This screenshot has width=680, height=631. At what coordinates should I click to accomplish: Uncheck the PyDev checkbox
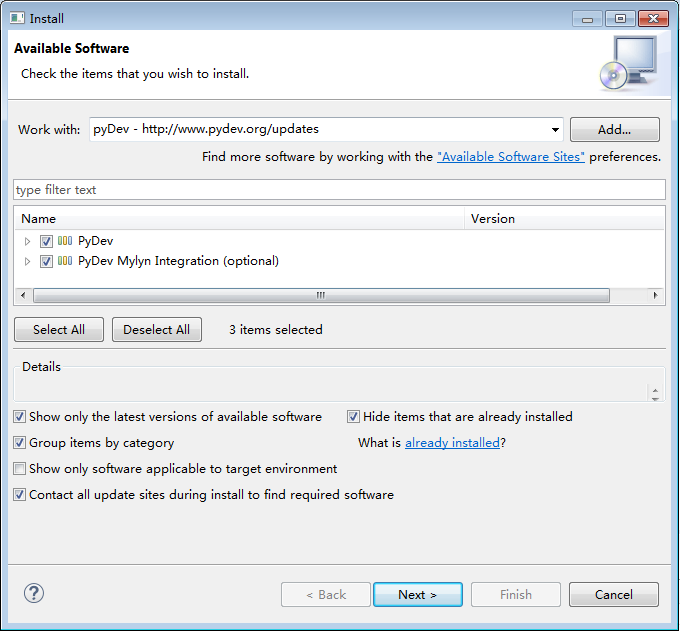pyautogui.click(x=46, y=241)
